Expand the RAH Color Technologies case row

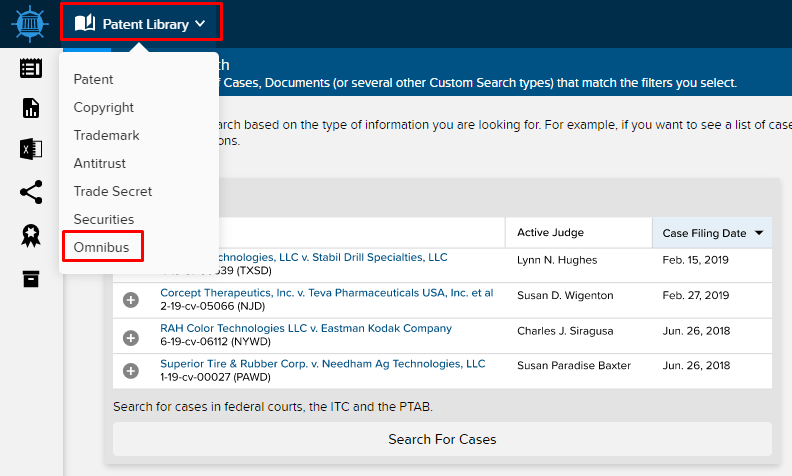pos(131,338)
